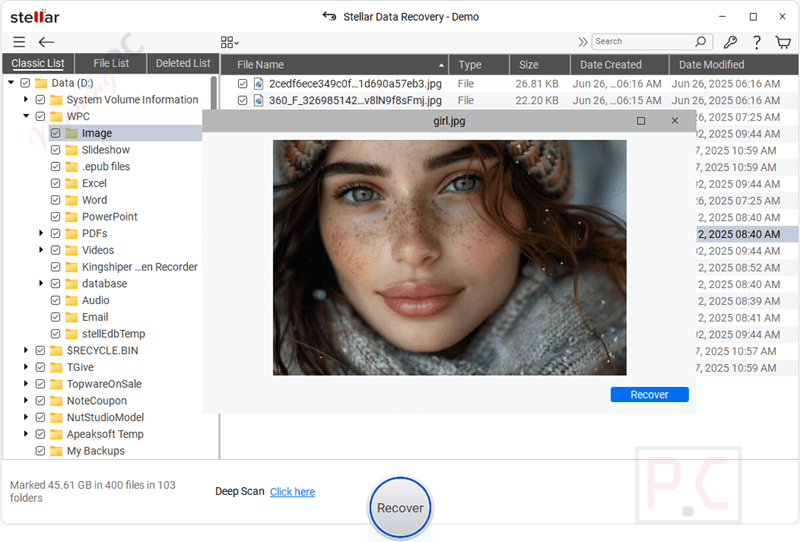Viewport: 800px width, 542px height.
Task: Close the girl.jpg preview window
Action: 674,121
